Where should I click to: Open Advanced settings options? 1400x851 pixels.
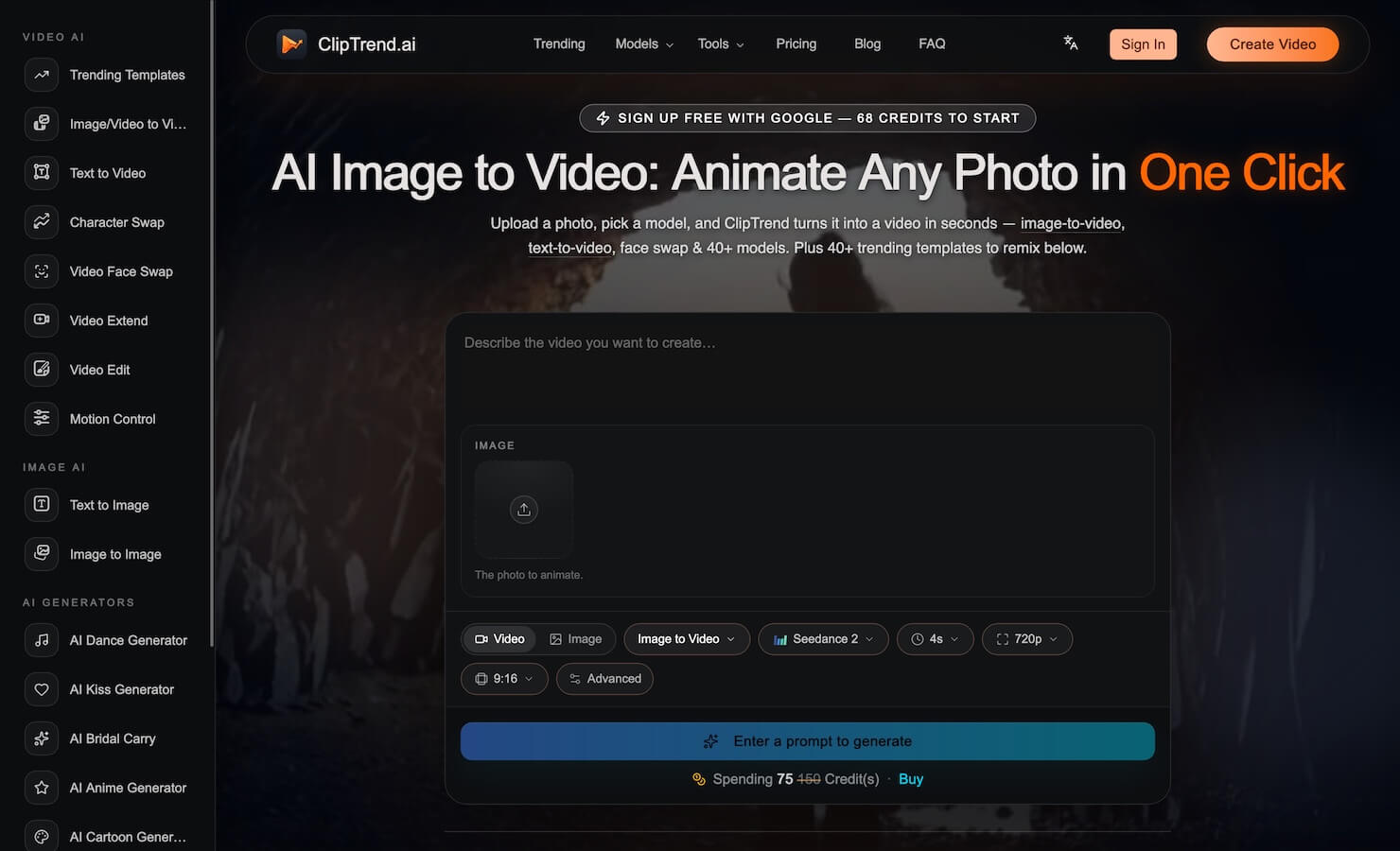pyautogui.click(x=604, y=679)
